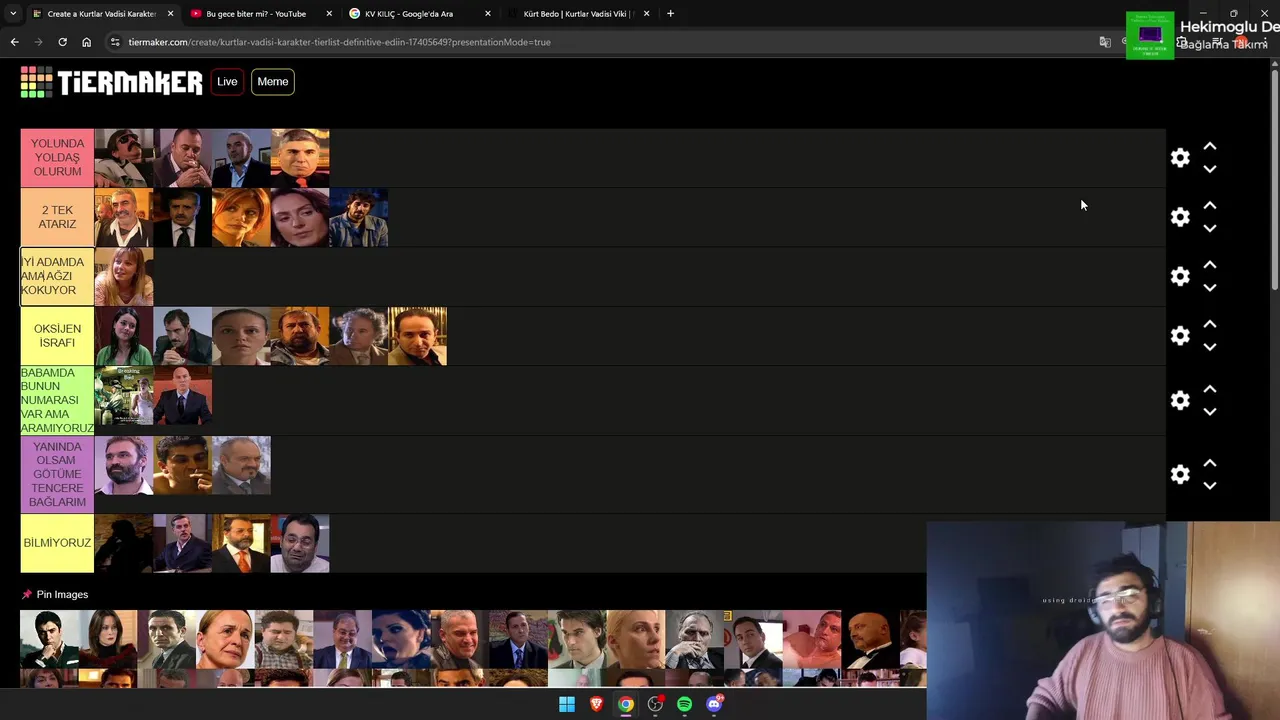Screen dimensions: 1280x720
Task: Switch to Kürt Bedo Kurtlar Vadisi Viki tab
Action: [x=578, y=14]
